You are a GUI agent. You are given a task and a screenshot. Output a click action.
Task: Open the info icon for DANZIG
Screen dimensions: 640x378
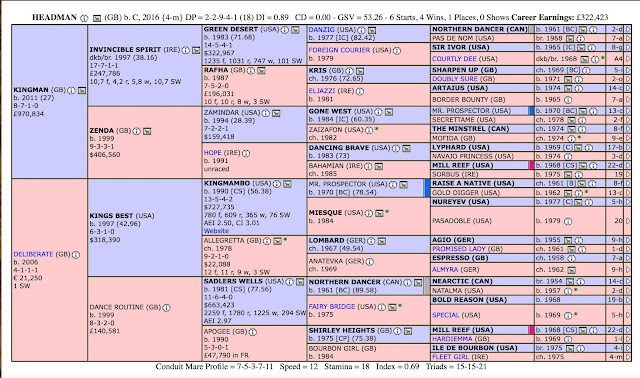pyautogui.click(x=362, y=30)
